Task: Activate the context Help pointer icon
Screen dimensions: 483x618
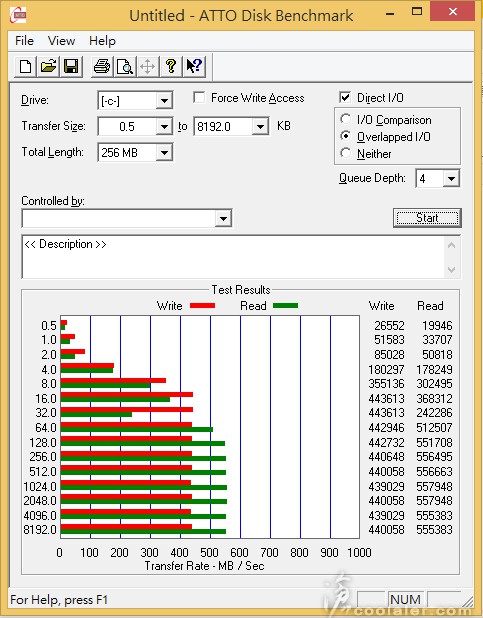Action: coord(194,66)
